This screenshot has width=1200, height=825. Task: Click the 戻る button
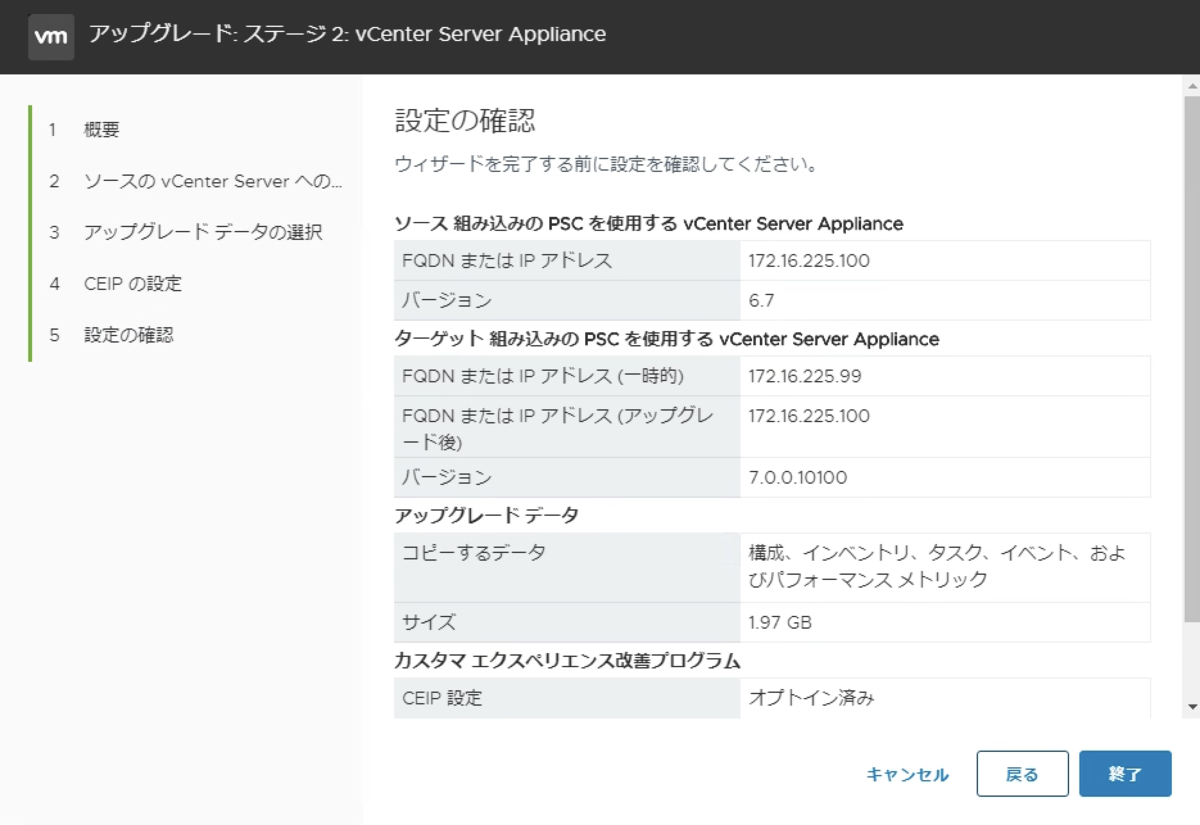1022,773
